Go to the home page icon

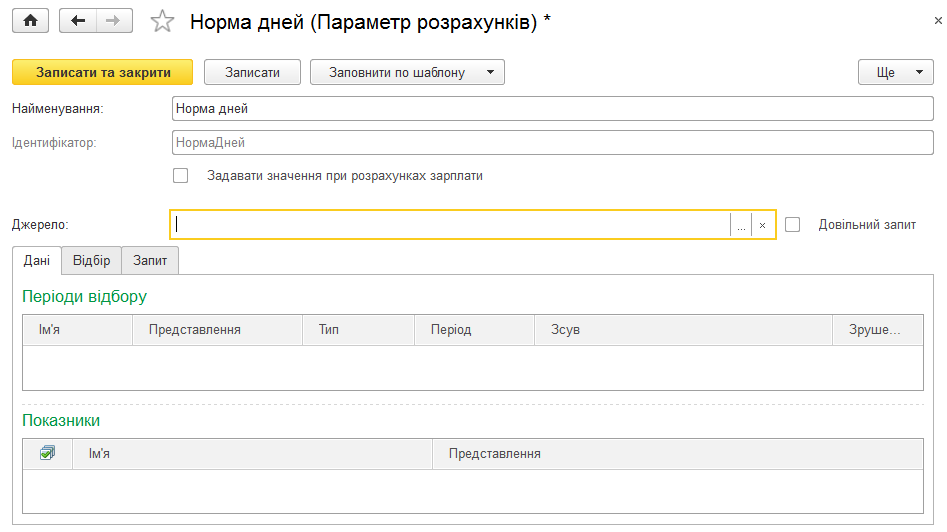tap(30, 21)
